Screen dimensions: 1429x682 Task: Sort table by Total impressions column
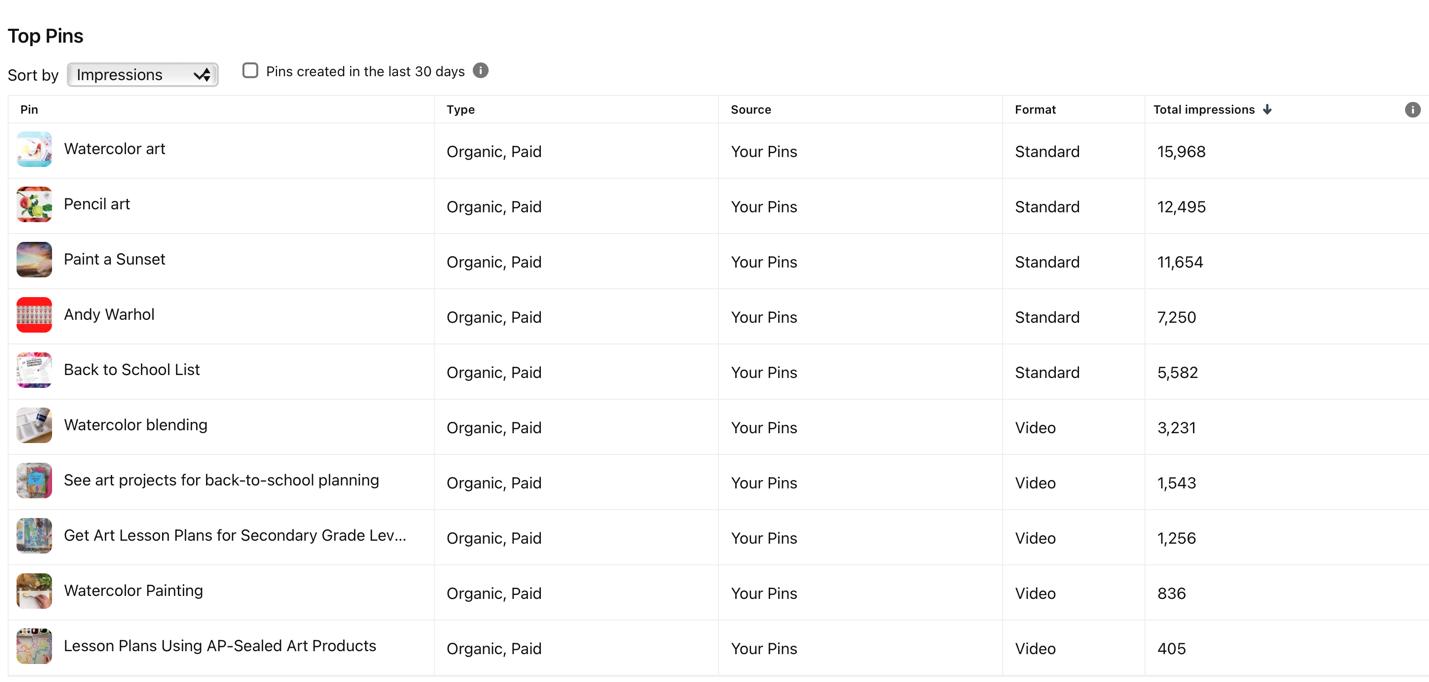pos(1203,110)
